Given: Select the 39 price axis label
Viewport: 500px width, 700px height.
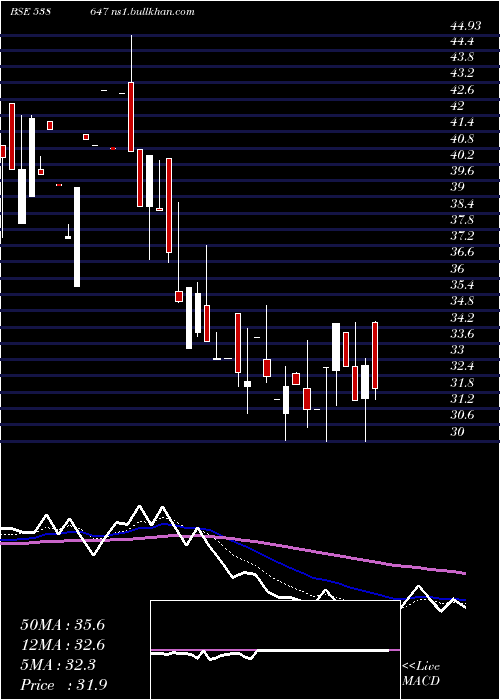Looking at the screenshot, I should pyautogui.click(x=458, y=187).
